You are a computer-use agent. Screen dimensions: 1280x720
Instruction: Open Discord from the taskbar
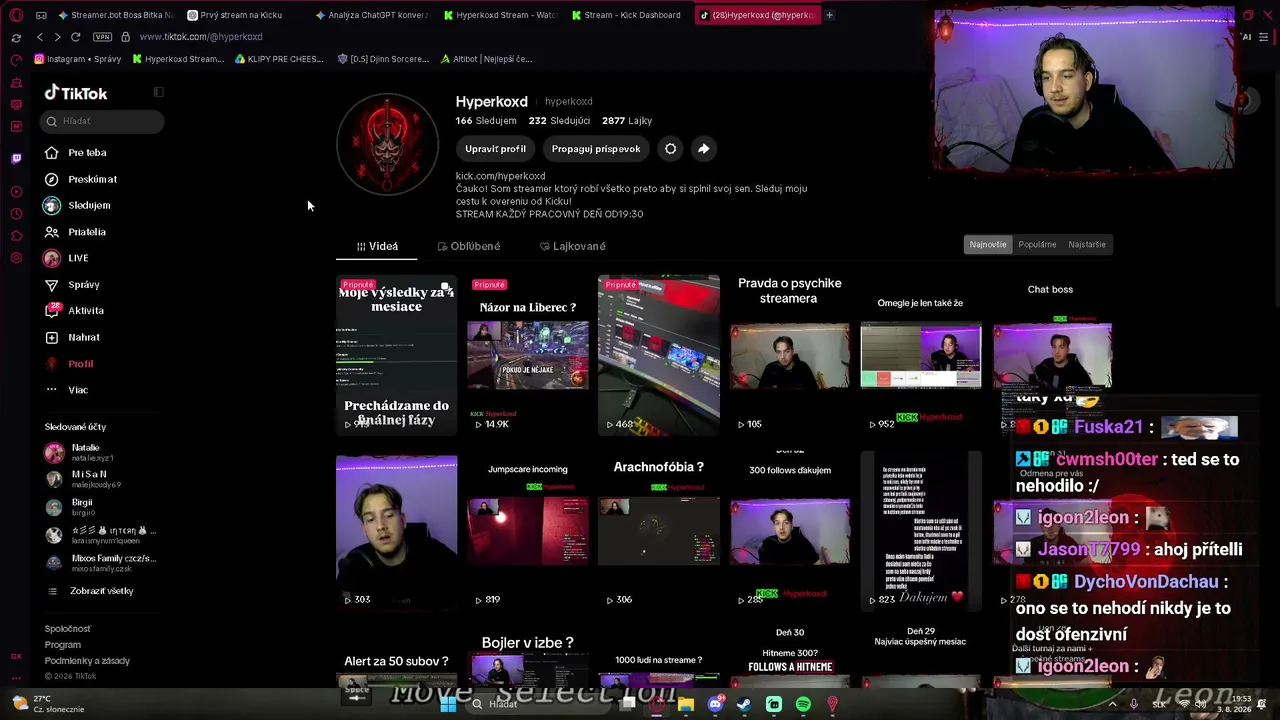click(x=715, y=705)
